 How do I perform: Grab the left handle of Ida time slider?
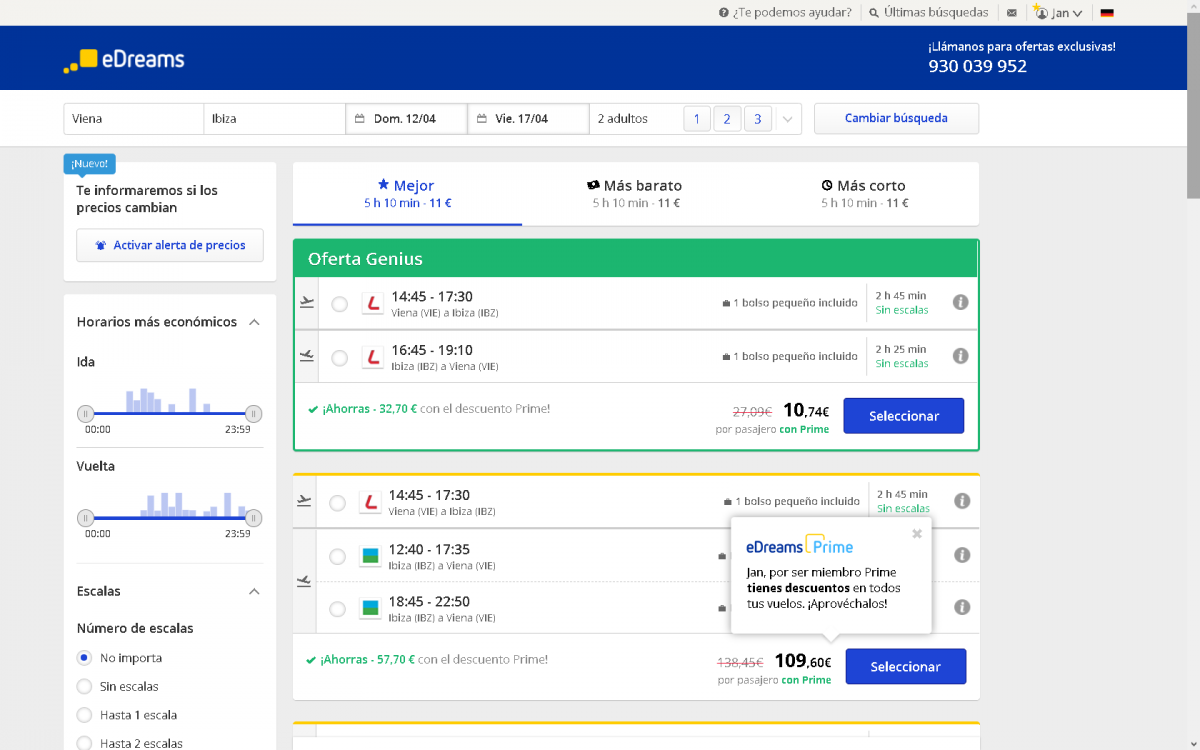click(x=86, y=413)
